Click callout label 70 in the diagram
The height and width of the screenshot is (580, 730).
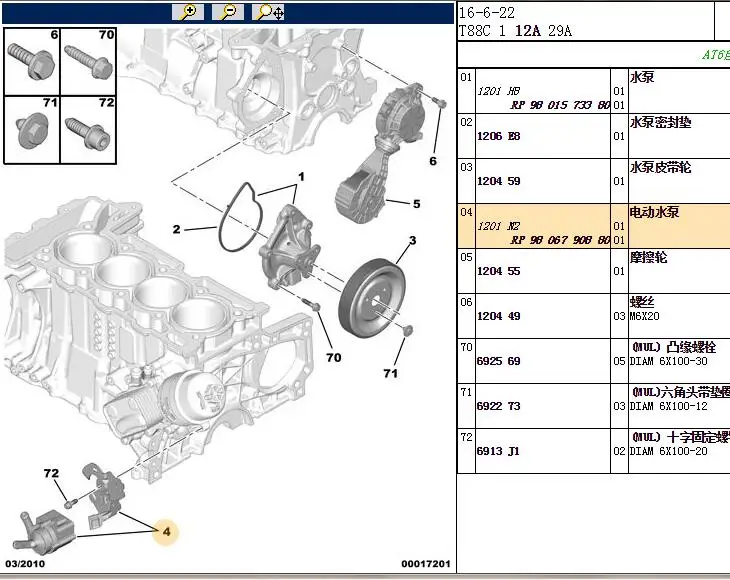click(x=333, y=357)
